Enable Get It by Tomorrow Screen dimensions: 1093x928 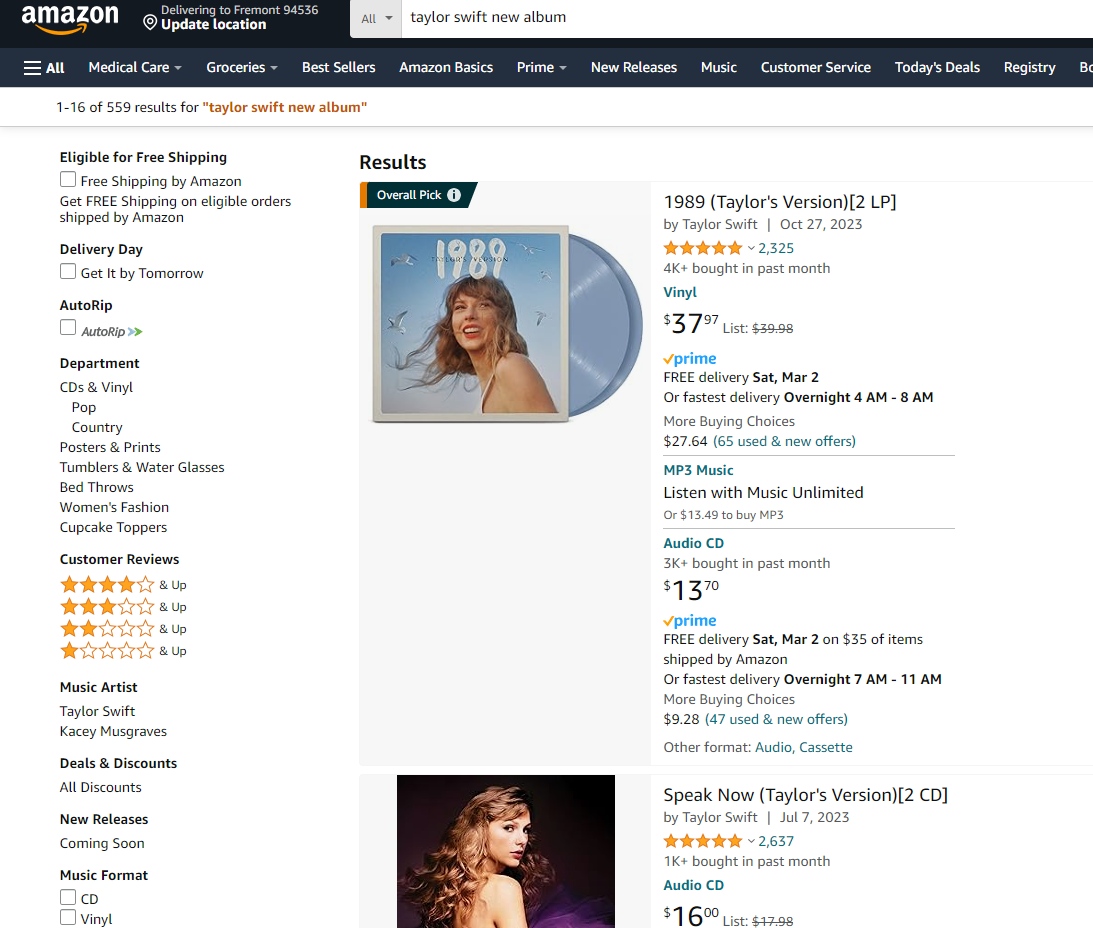point(68,272)
